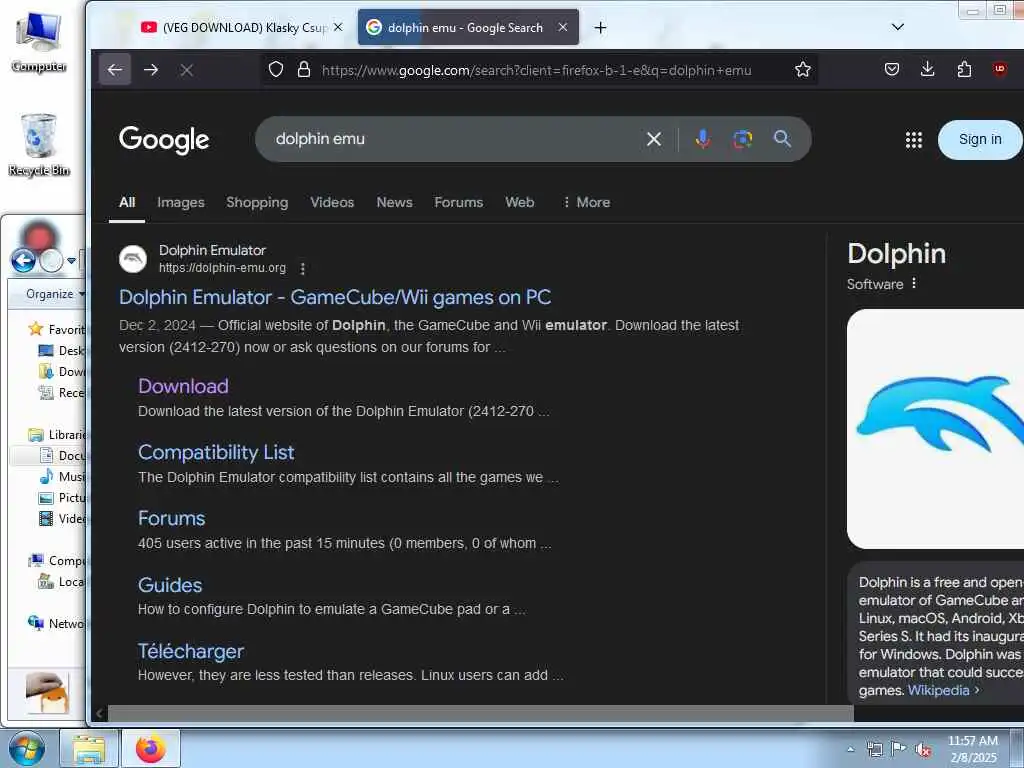
Task: Show hidden tray icons arrow
Action: (850, 750)
